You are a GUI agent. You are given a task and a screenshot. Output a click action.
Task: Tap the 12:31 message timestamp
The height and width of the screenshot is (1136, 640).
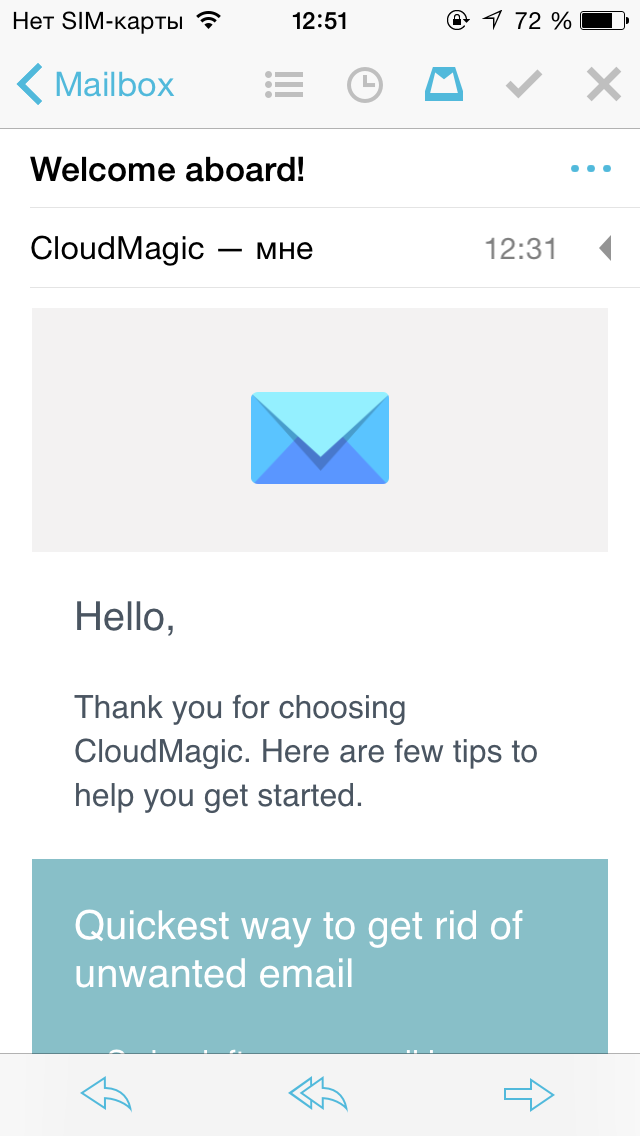tap(520, 249)
